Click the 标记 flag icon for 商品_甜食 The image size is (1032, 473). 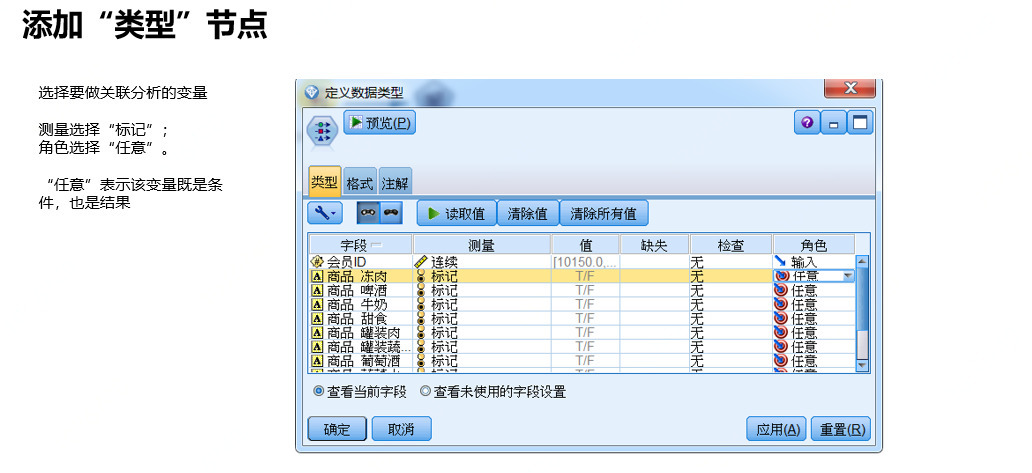point(421,318)
